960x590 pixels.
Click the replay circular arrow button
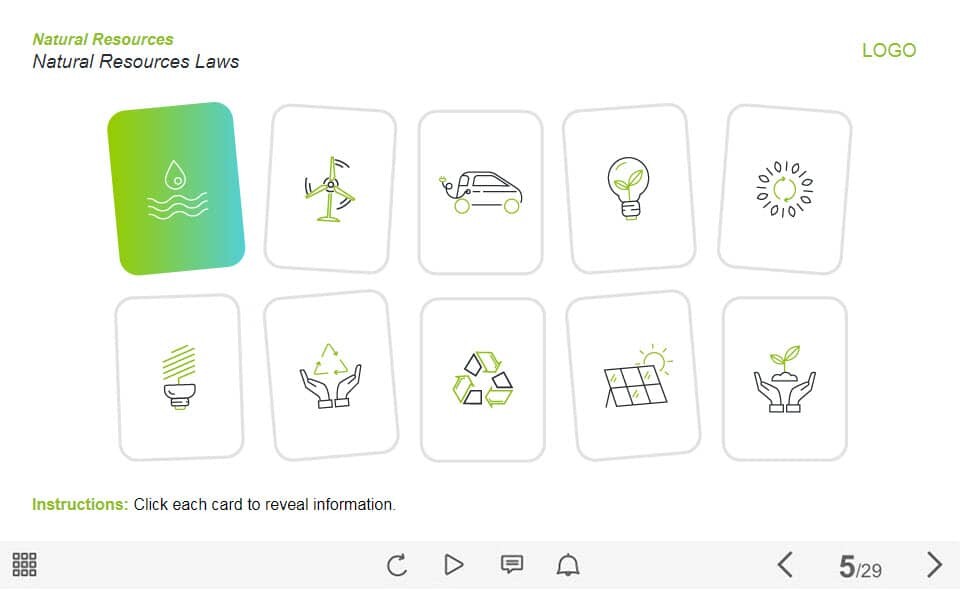tap(397, 564)
